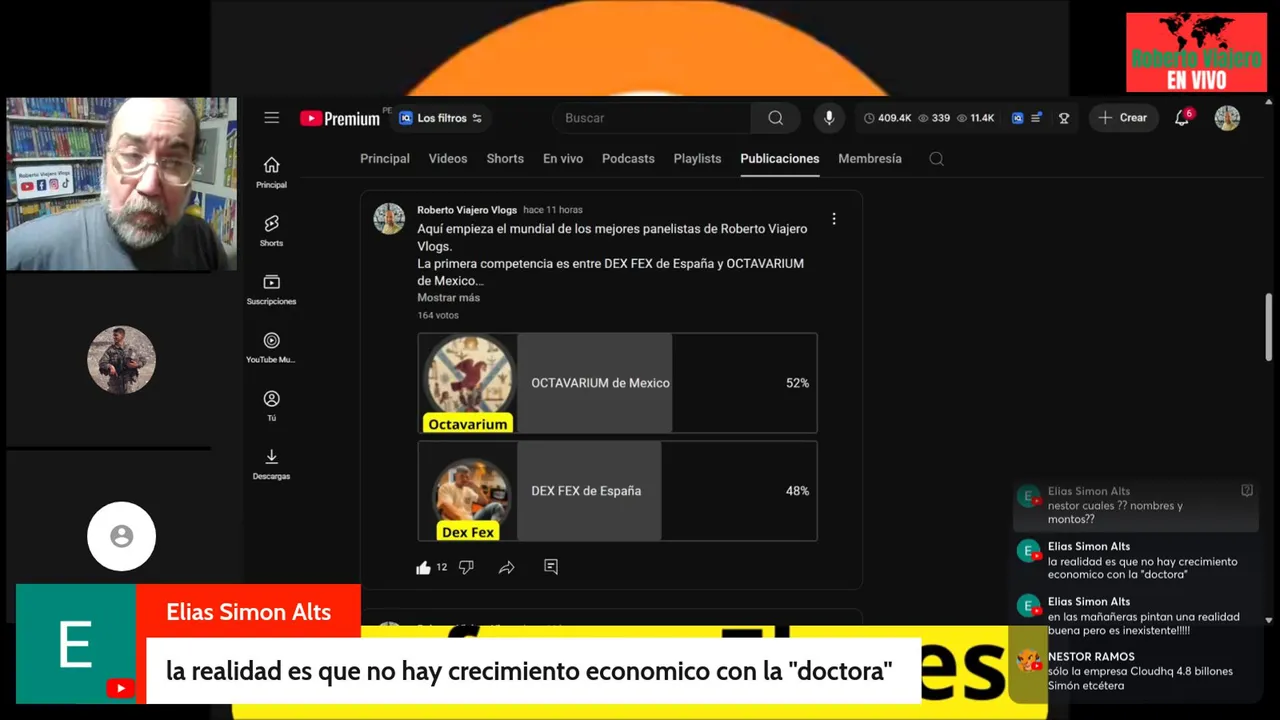Click the magnifier search submit button
Viewport: 1280px width, 720px height.
[775, 118]
